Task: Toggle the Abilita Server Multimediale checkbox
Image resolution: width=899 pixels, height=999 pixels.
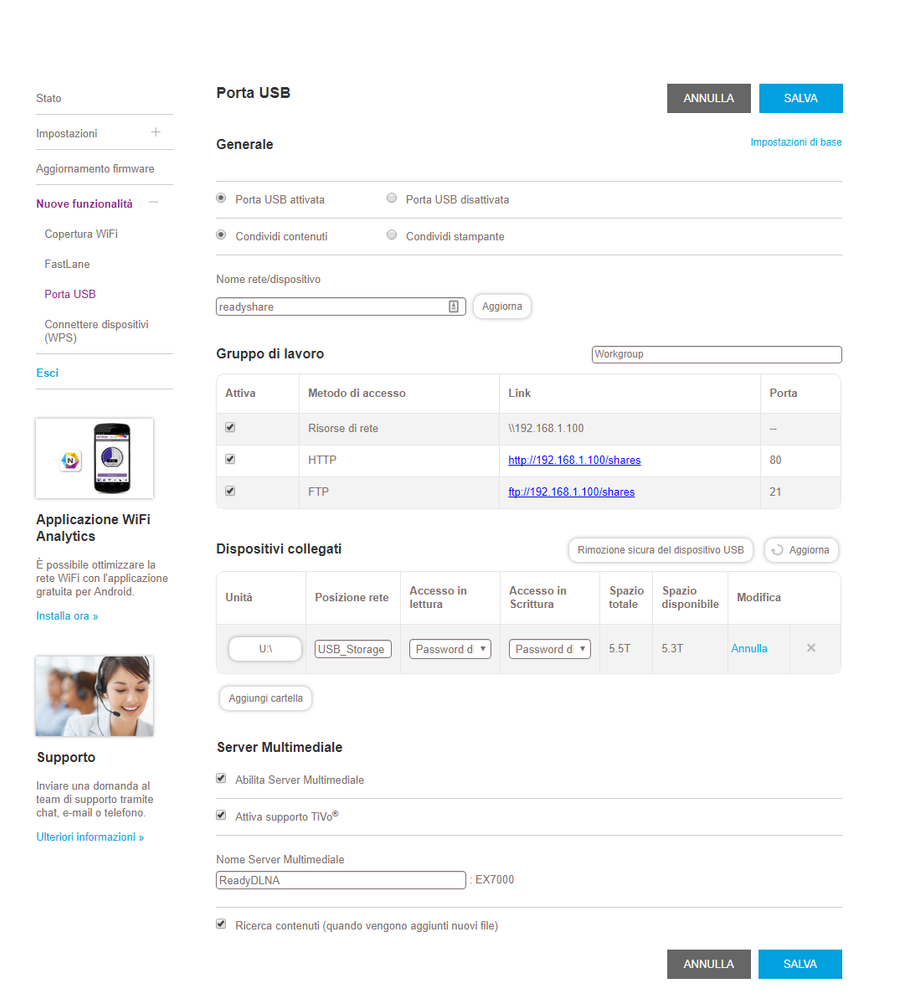Action: pos(221,779)
